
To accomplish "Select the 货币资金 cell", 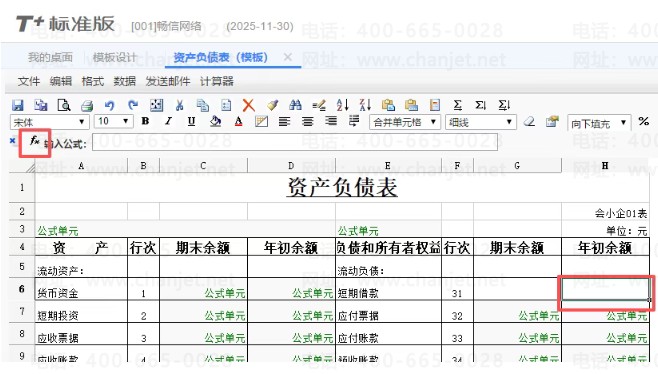I will (x=81, y=289).
